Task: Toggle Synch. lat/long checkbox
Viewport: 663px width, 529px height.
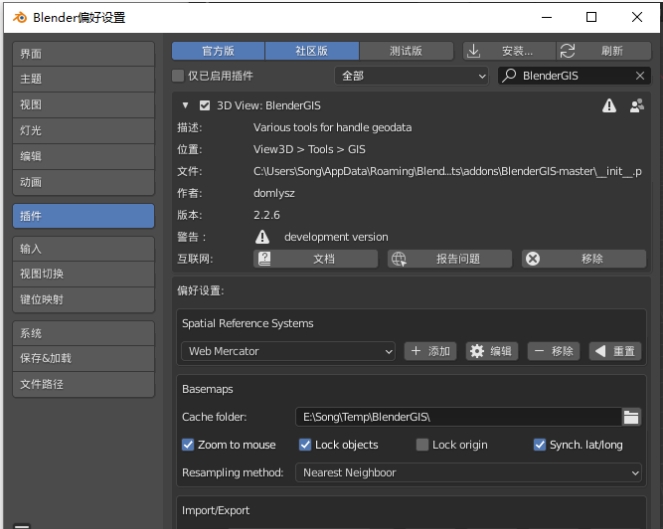Action: click(x=540, y=445)
